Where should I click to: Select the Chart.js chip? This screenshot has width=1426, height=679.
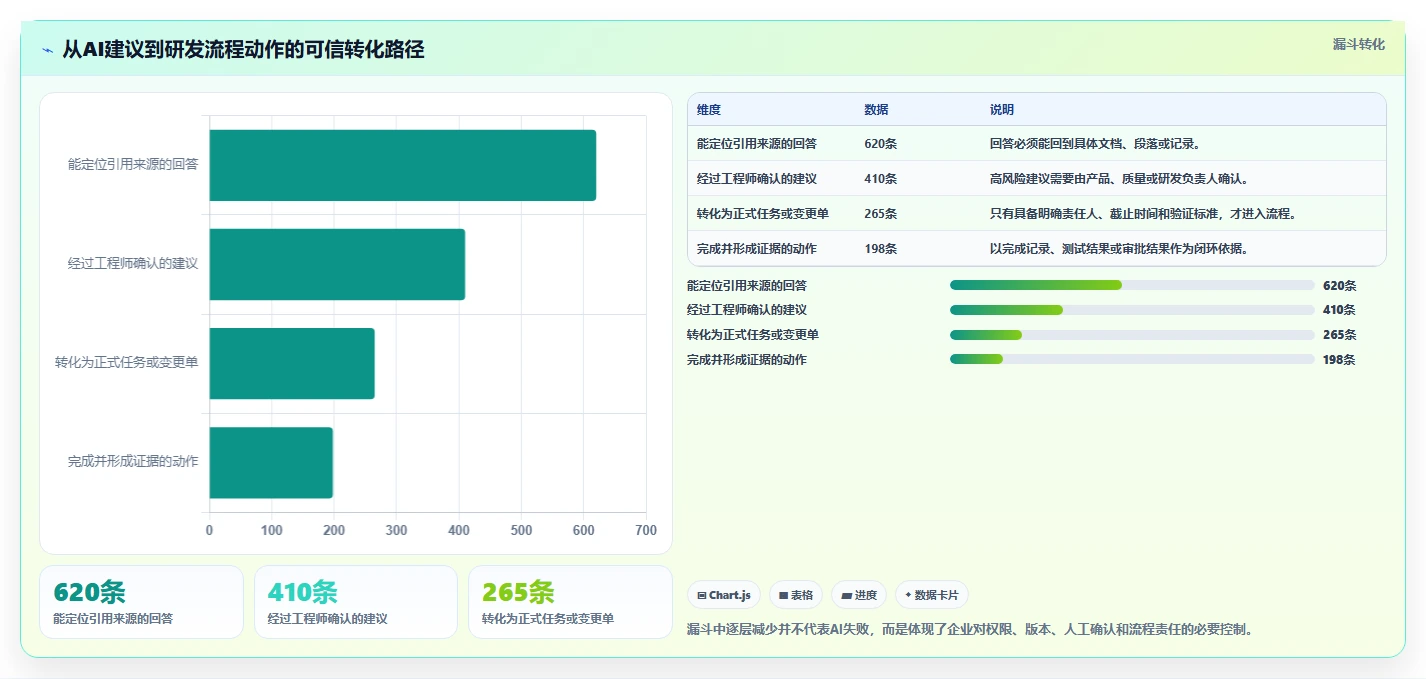pyautogui.click(x=723, y=595)
